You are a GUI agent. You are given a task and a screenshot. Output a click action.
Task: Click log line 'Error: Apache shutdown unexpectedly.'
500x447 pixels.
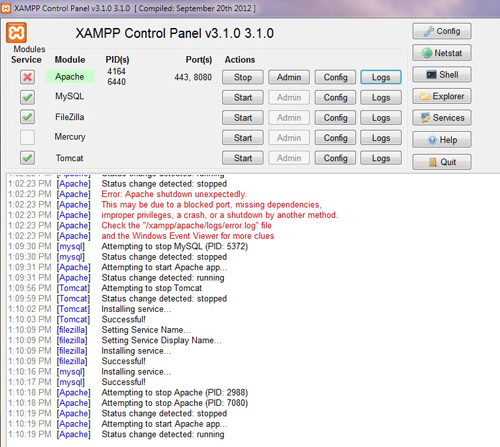point(174,194)
